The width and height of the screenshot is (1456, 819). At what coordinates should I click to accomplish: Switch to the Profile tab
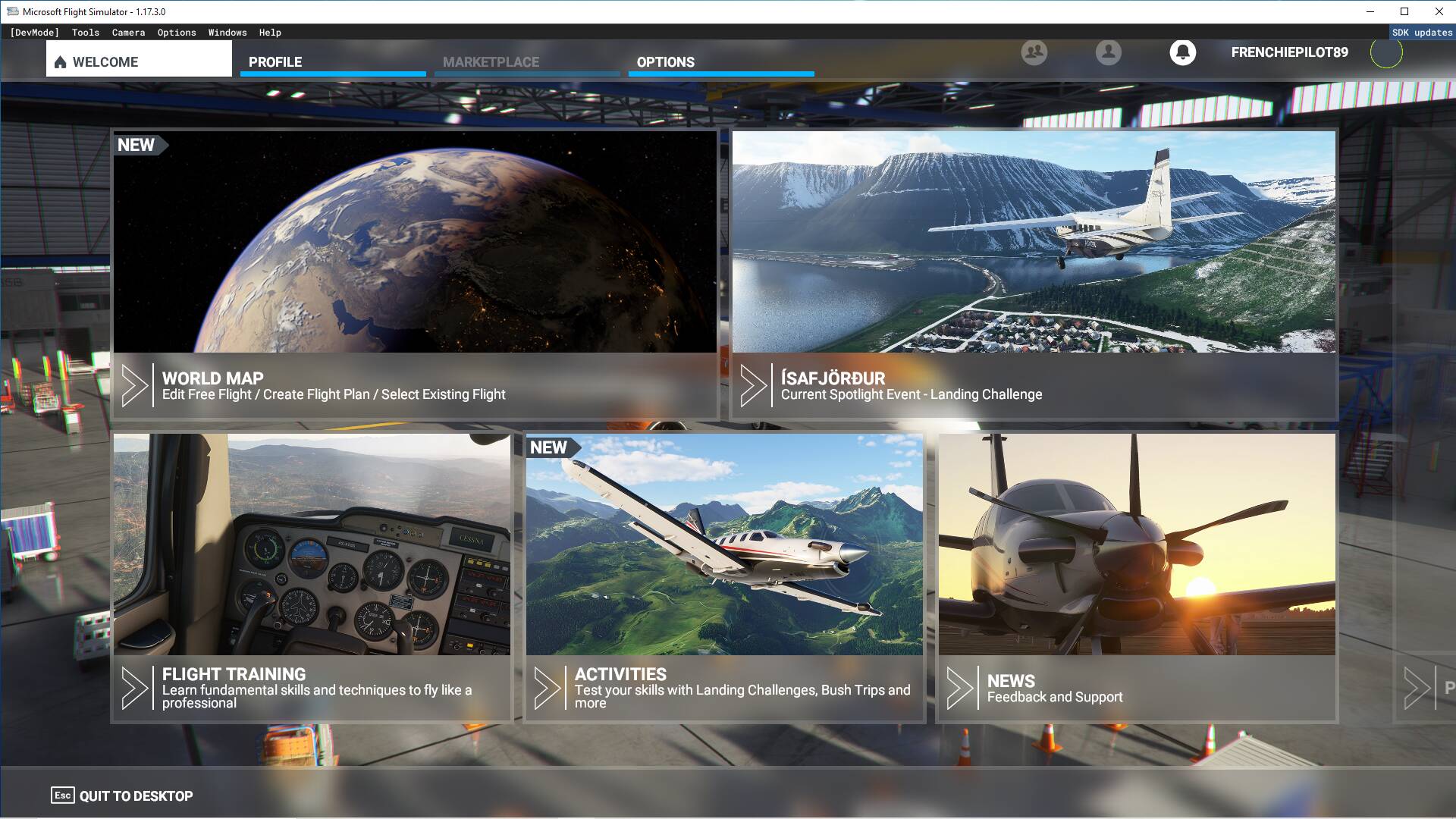click(x=276, y=62)
